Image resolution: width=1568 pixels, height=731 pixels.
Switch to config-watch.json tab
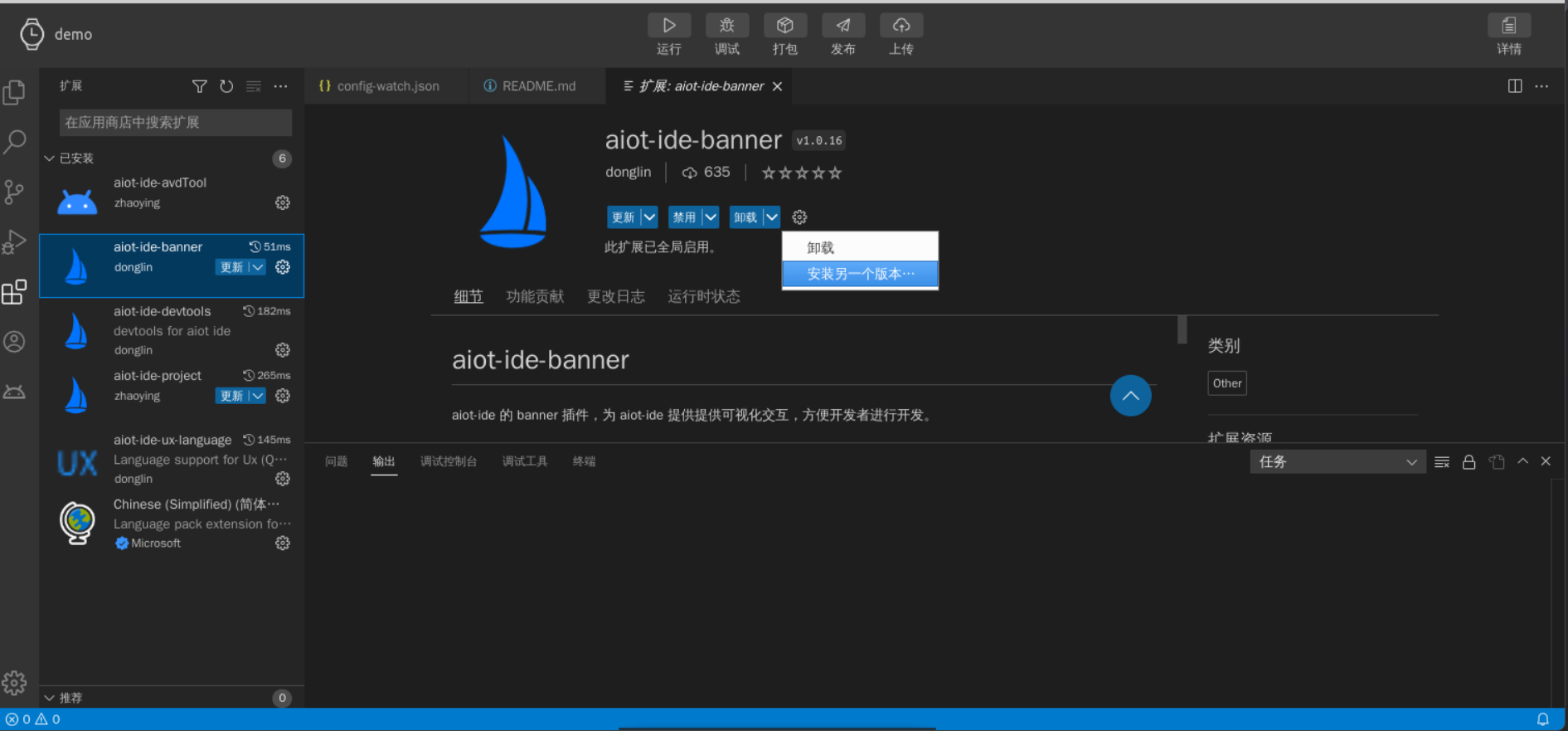[387, 86]
